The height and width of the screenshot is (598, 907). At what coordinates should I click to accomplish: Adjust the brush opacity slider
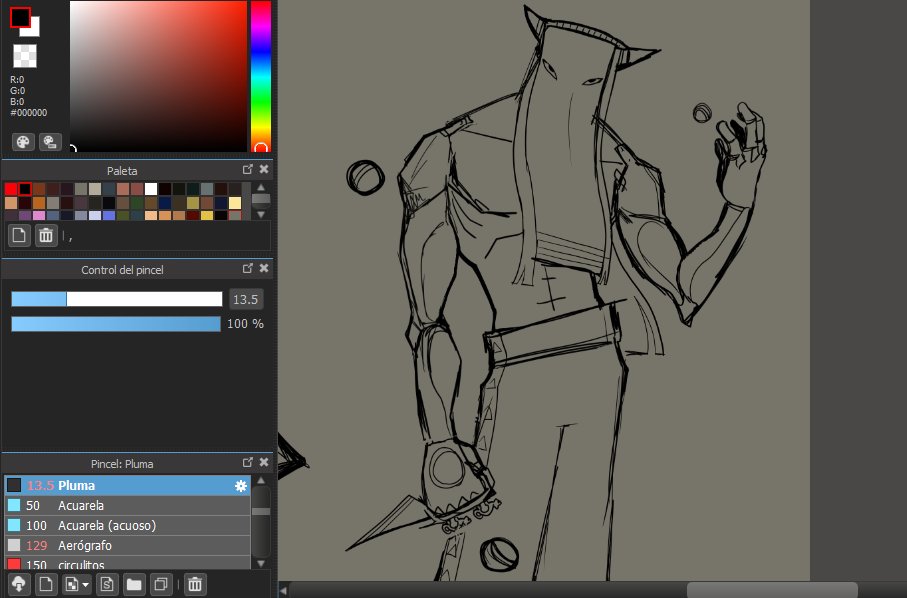pos(116,324)
